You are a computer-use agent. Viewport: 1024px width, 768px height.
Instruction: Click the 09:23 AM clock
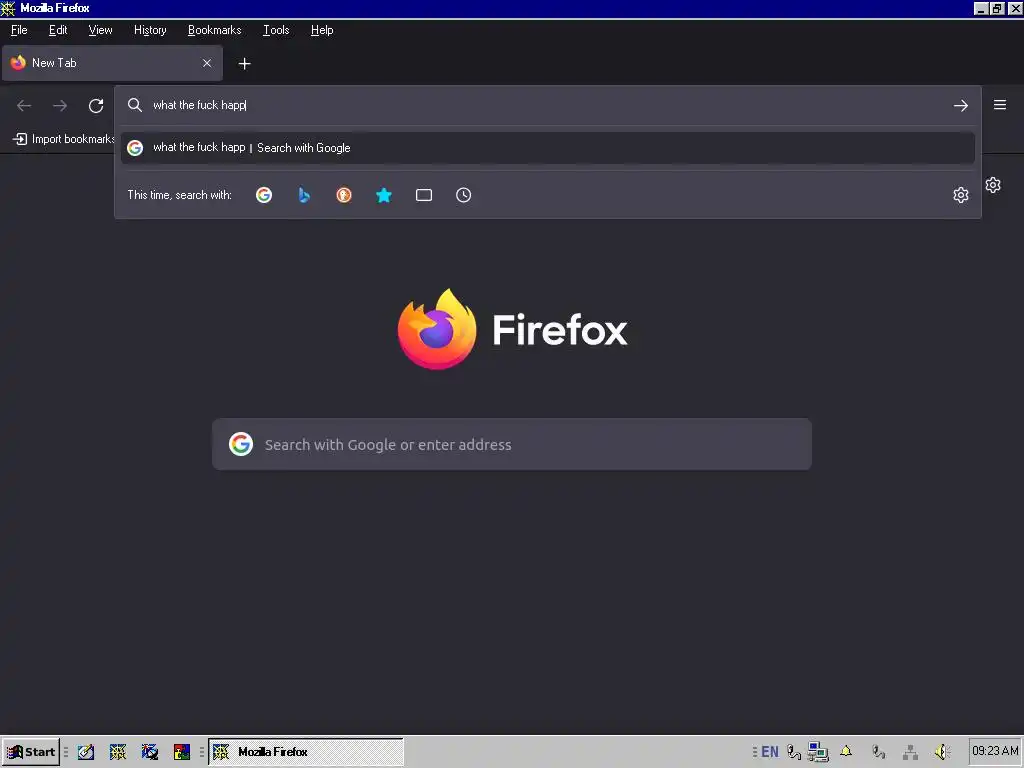point(995,751)
